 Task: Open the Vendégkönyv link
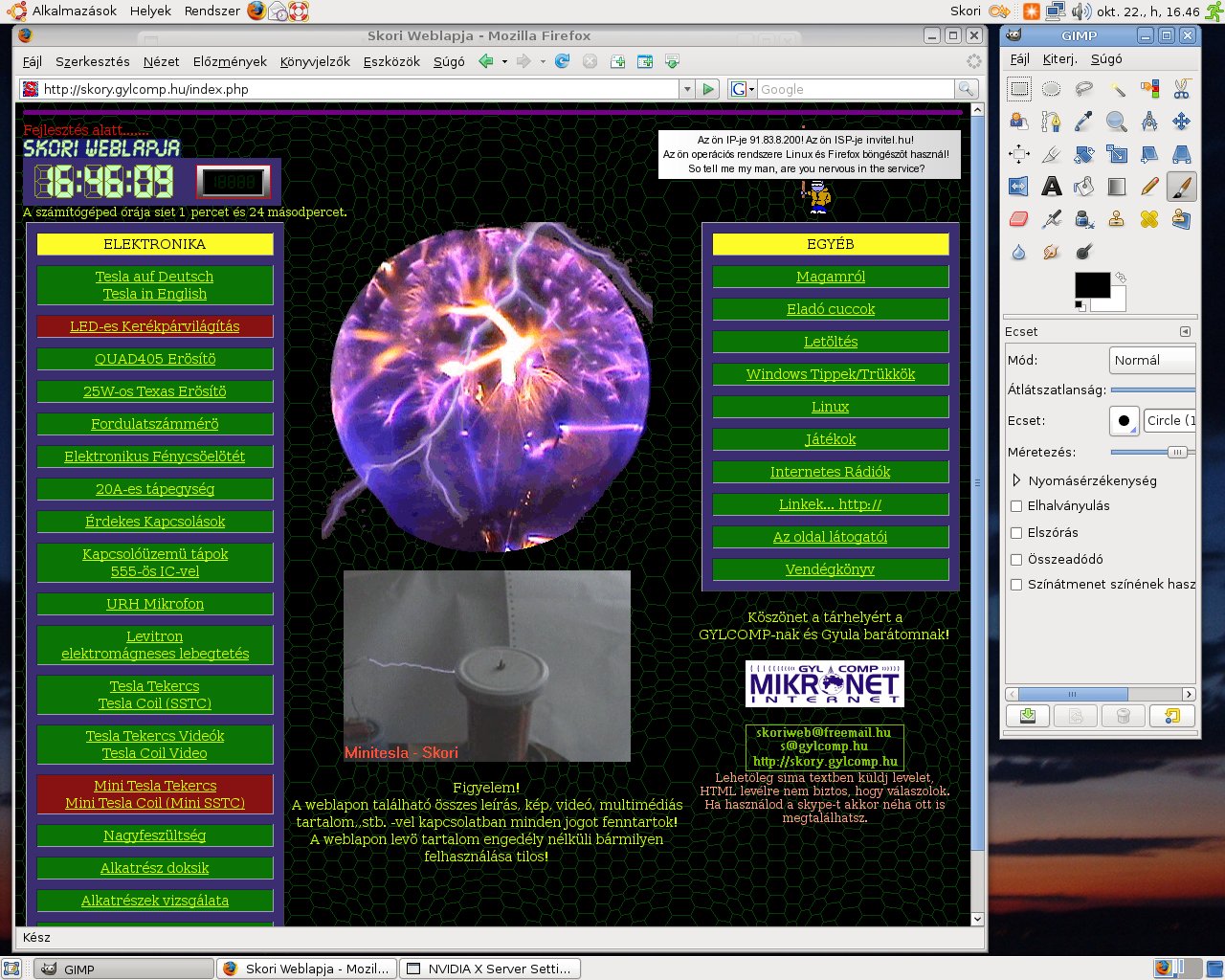[830, 569]
